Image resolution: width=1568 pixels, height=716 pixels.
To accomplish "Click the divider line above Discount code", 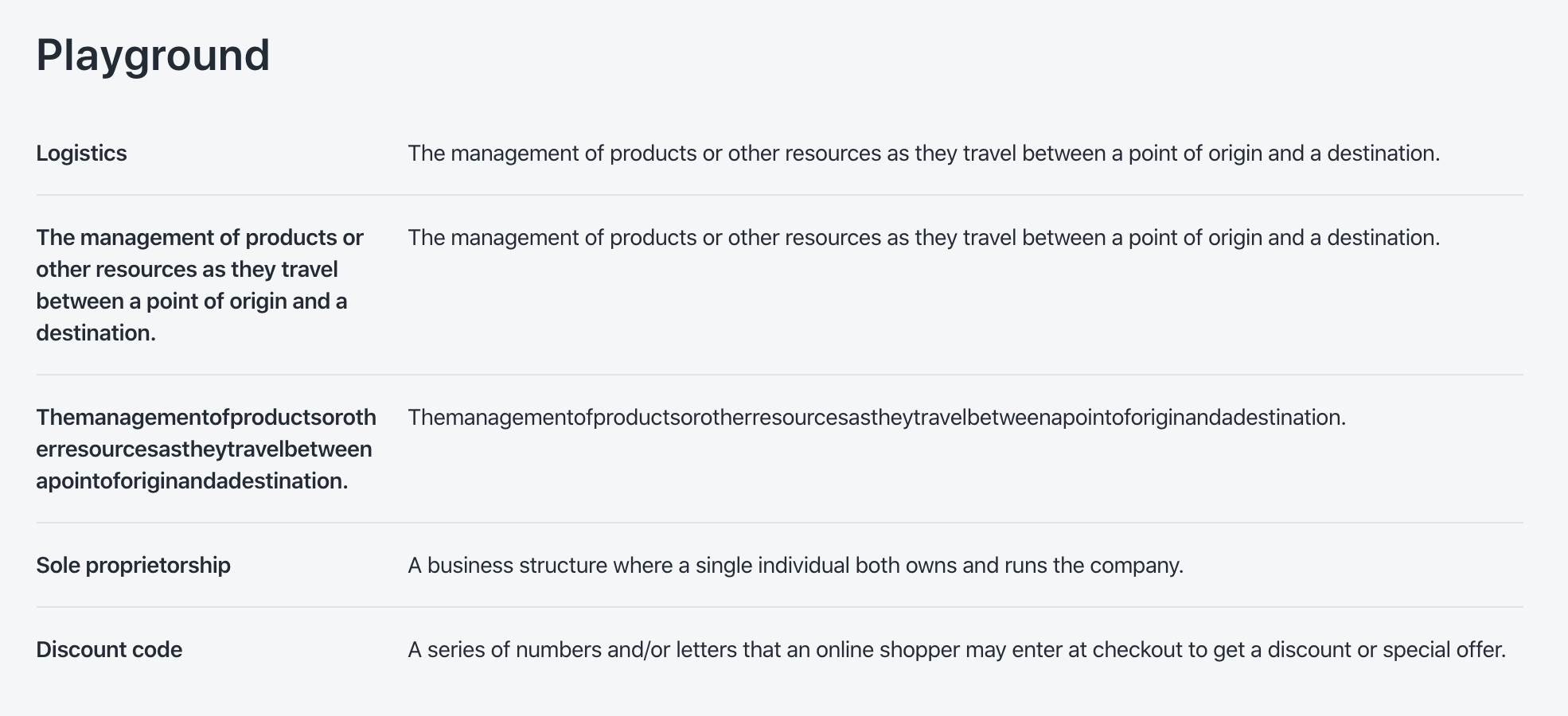I will [779, 607].
